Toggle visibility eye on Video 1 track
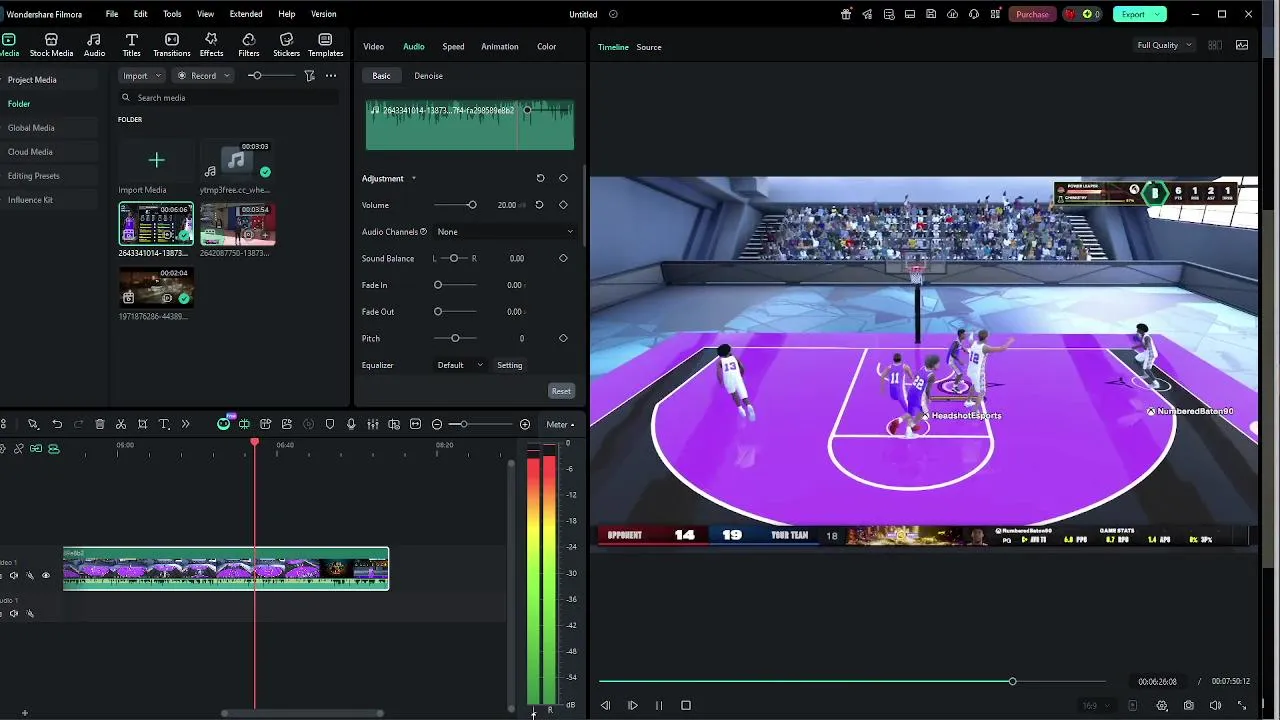This screenshot has height=720, width=1280. (x=45, y=575)
